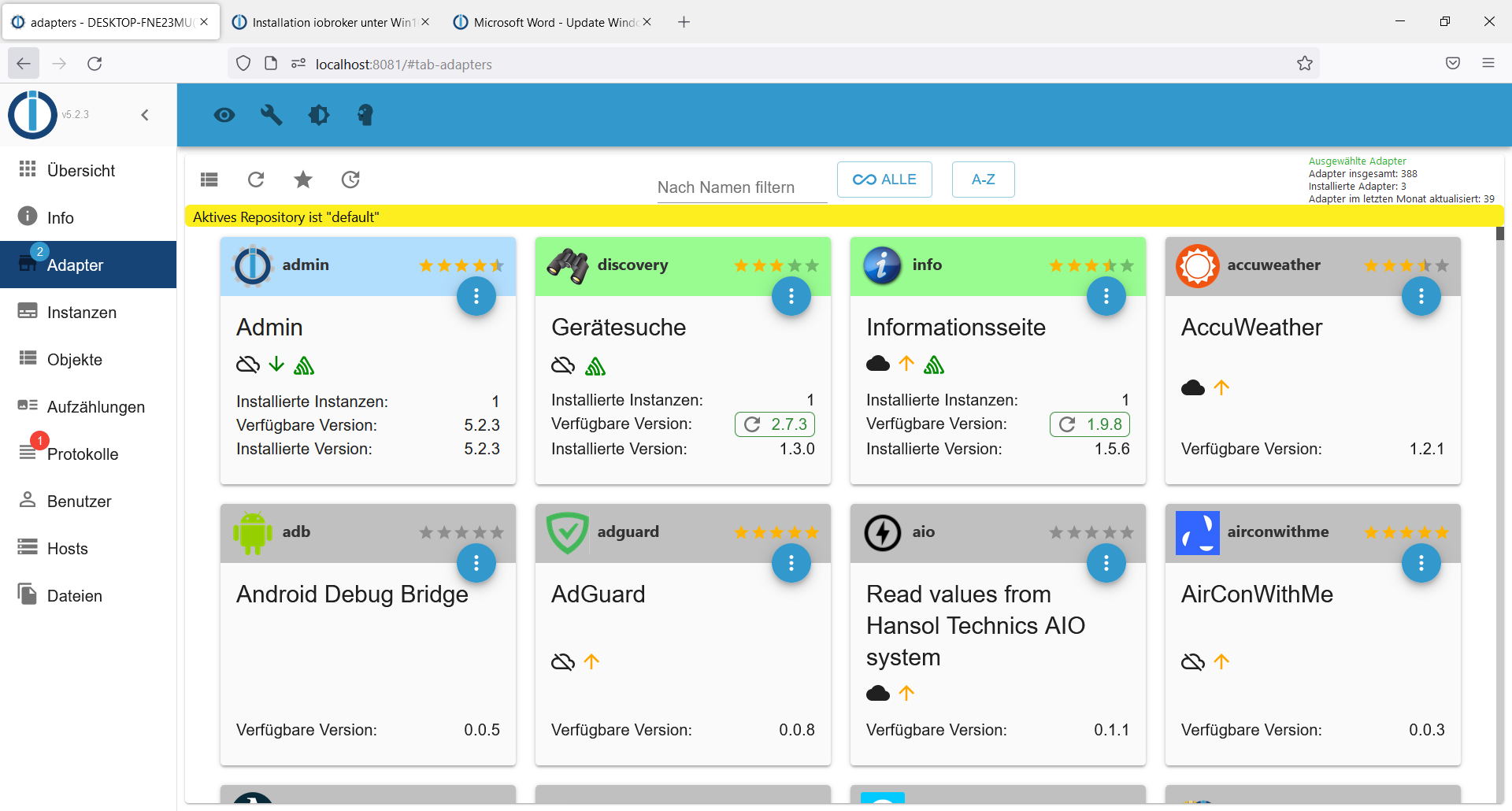Click the adb adapter star rating
This screenshot has width=1512, height=811.
coord(461,532)
